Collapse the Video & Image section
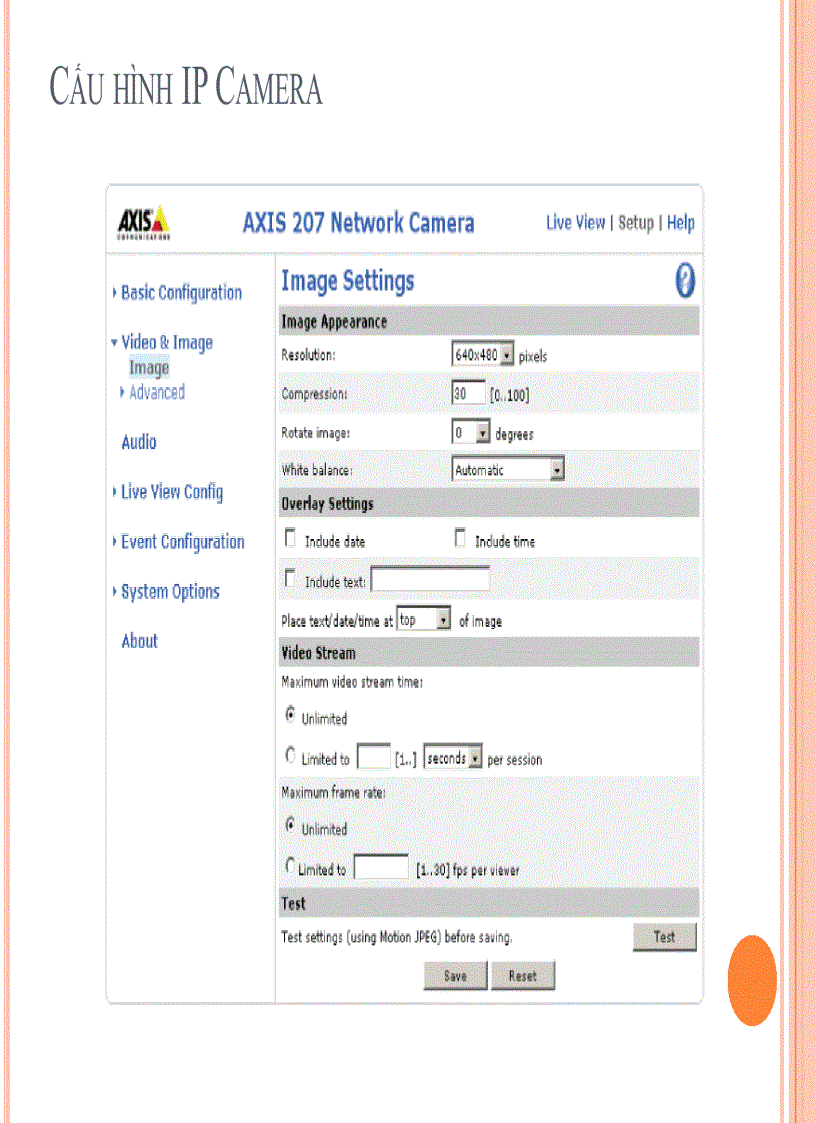The image size is (816, 1123). pos(167,342)
